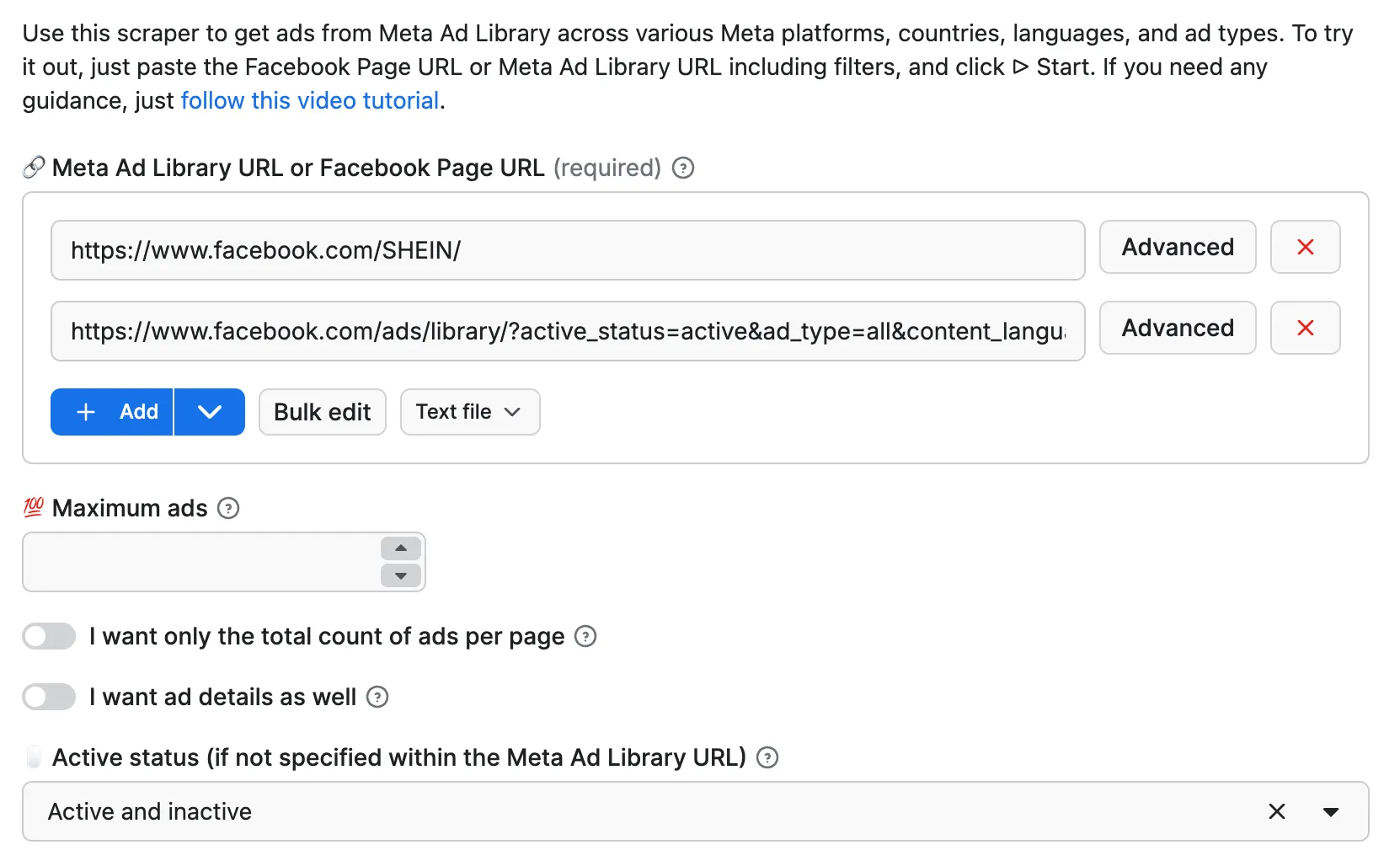The height and width of the screenshot is (861, 1400).
Task: Toggle on I want ad details as well
Action: [49, 698]
